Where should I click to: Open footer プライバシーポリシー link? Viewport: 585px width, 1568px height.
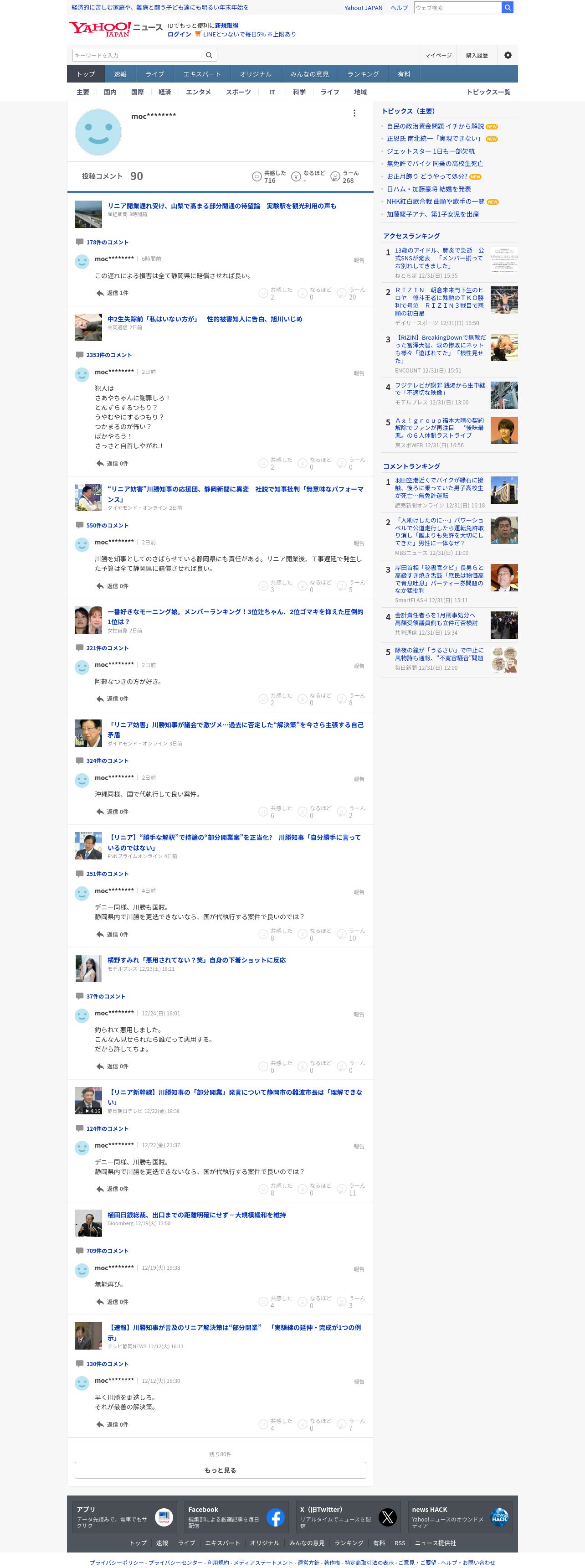pos(117,1563)
